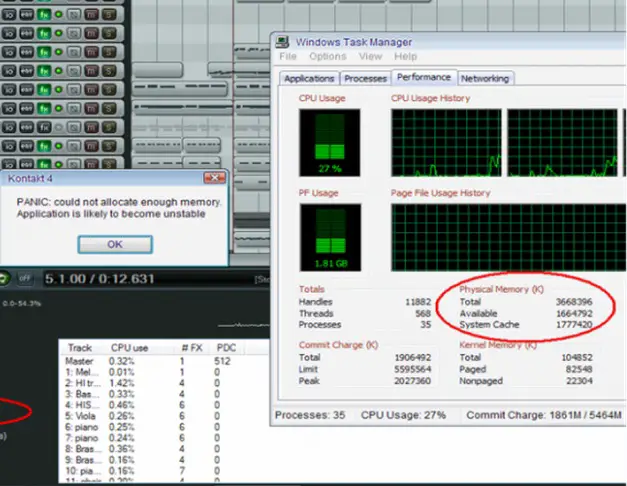This screenshot has height=486, width=627.
Task: Open the dark grey FX button's effect chain
Action: pos(44,127)
